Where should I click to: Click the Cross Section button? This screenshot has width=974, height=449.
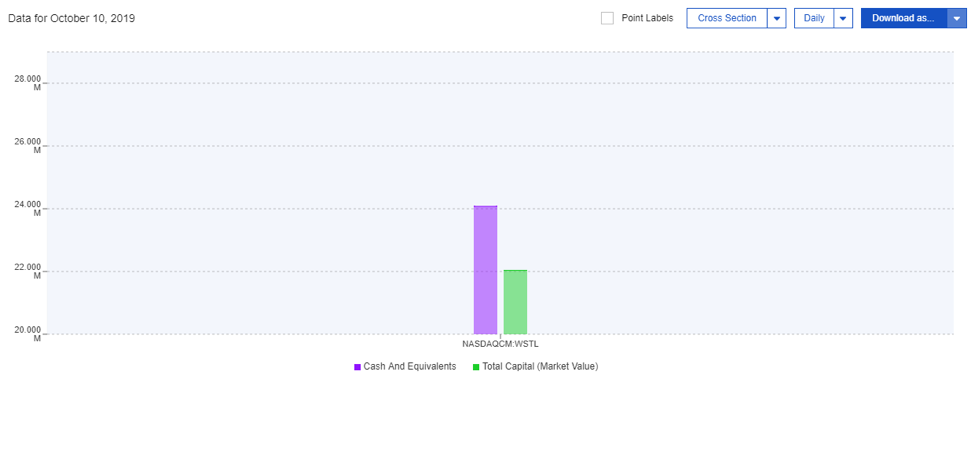pyautogui.click(x=727, y=18)
